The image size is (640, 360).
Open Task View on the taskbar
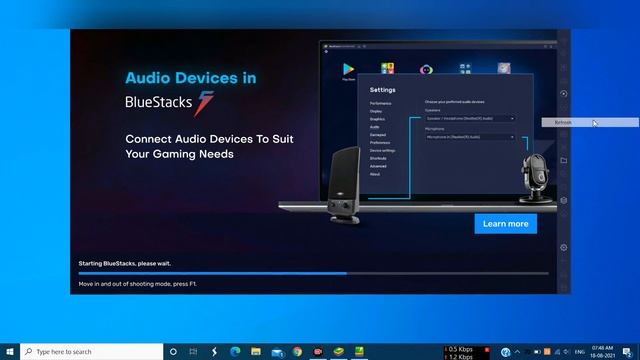click(193, 351)
